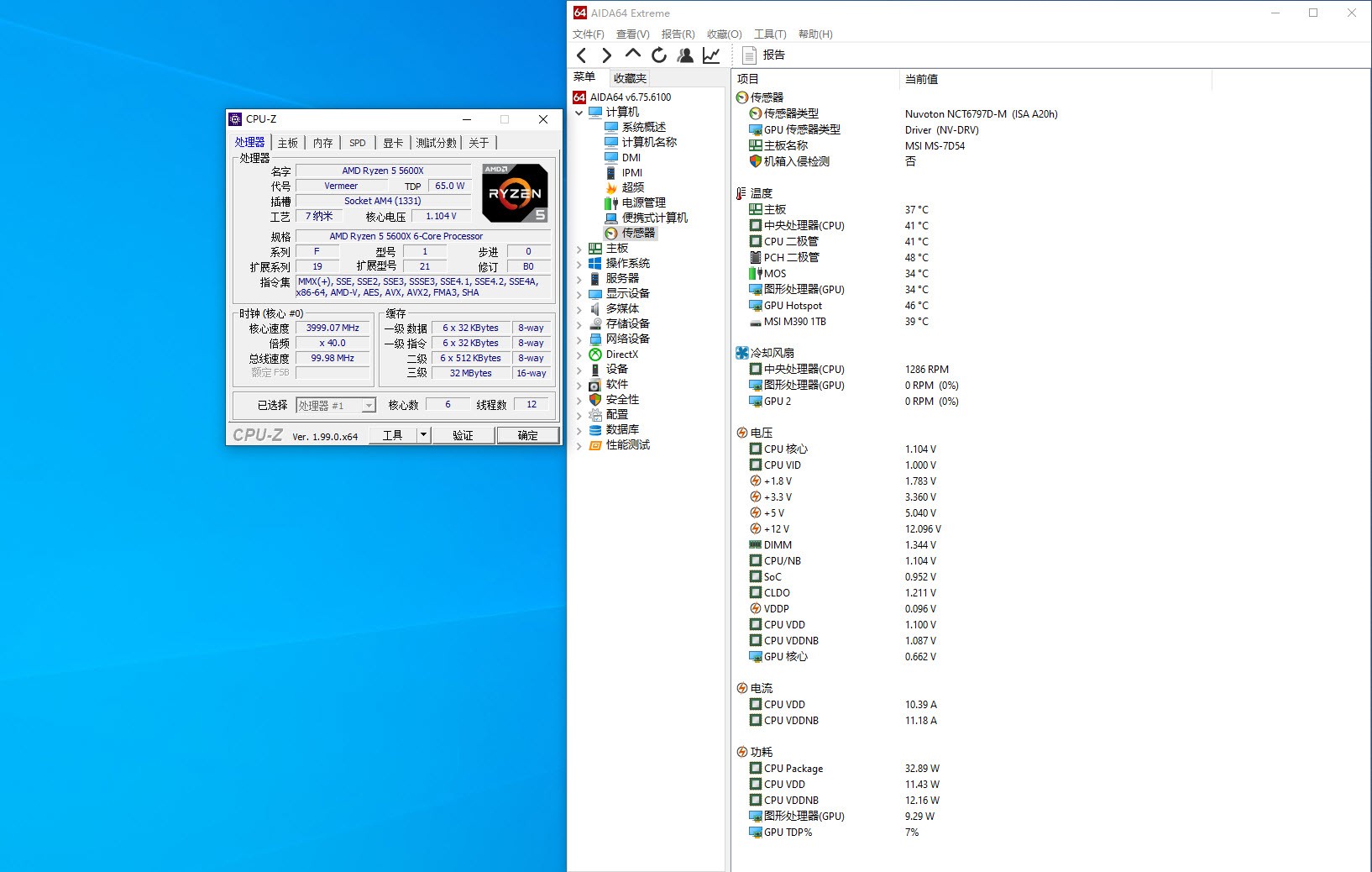Go forward with AIDA64 toolbar arrow
The image size is (1372, 872).
(x=606, y=55)
